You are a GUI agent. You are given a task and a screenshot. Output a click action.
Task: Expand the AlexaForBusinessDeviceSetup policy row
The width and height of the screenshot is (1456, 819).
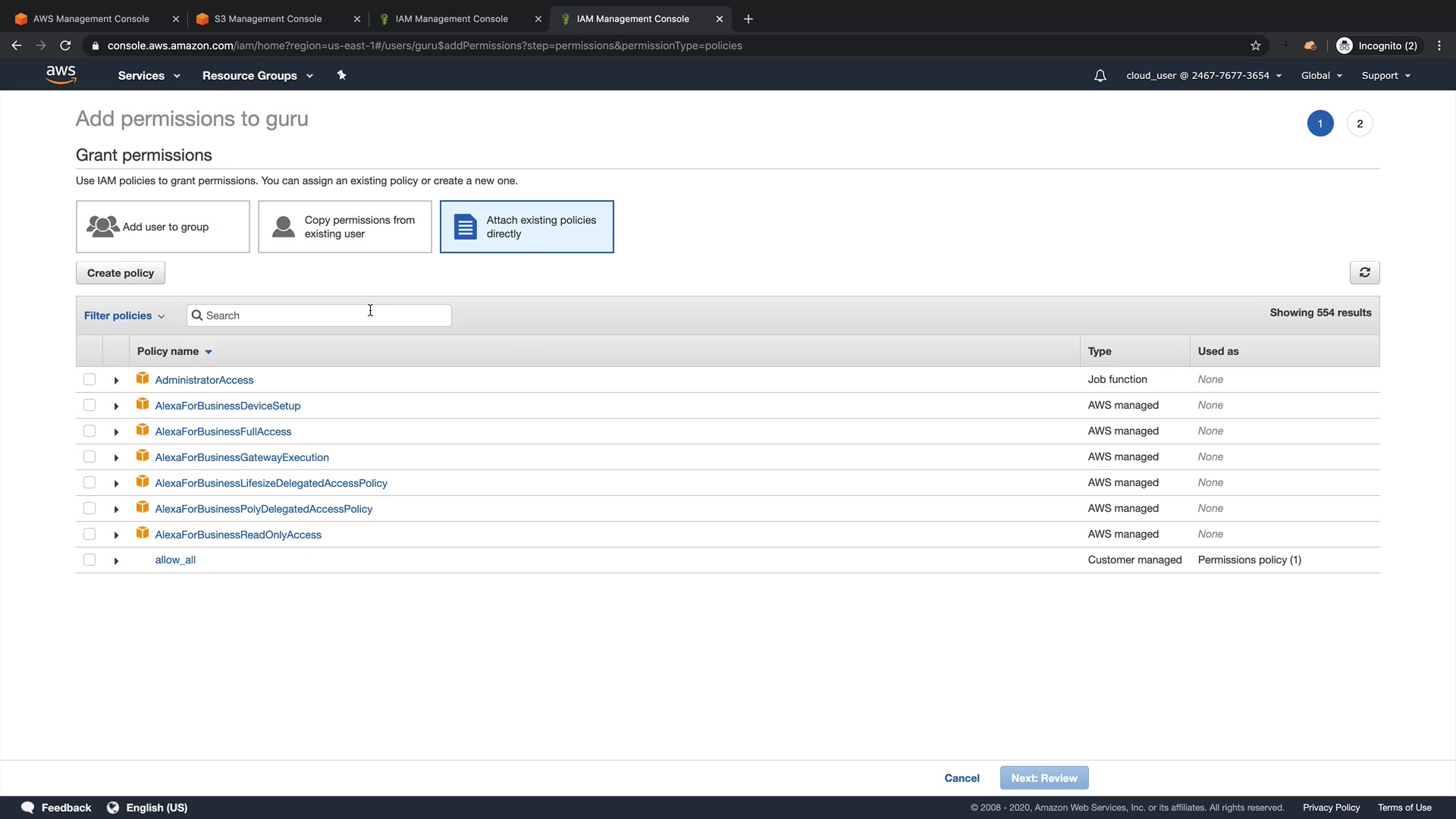116,406
